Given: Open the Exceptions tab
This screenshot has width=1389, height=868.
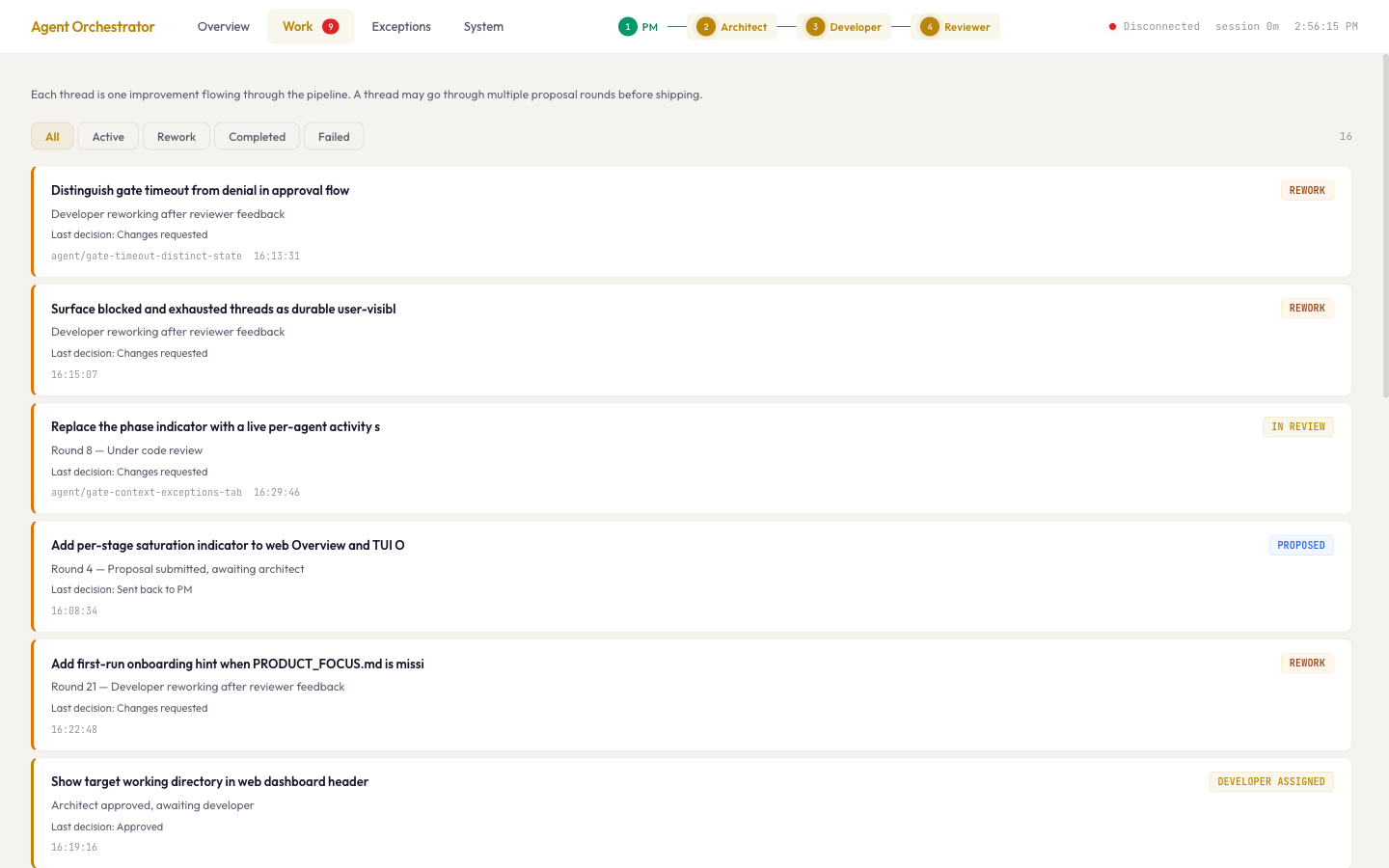Looking at the screenshot, I should click(x=401, y=26).
